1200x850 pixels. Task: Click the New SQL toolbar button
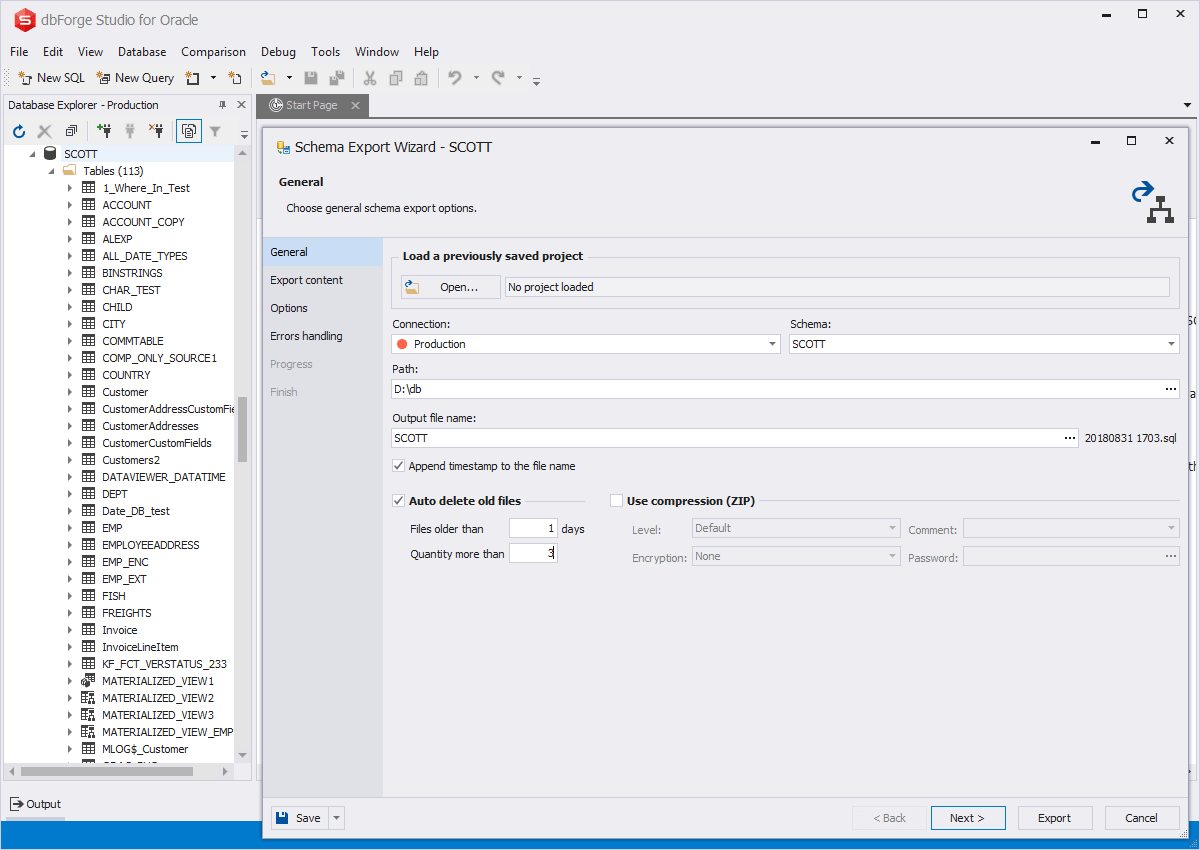coord(52,78)
